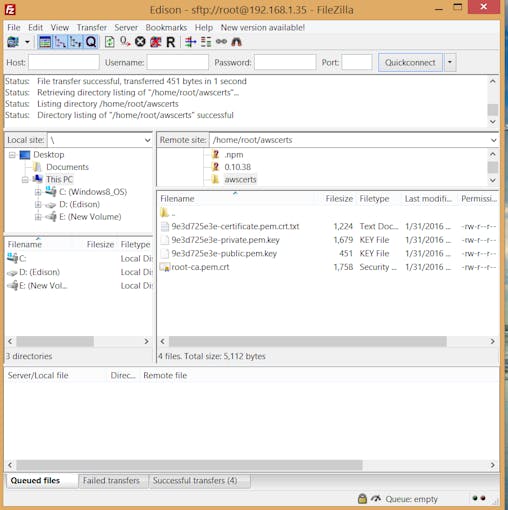The width and height of the screenshot is (508, 510).
Task: Select D: (Edison) in local file list
Action: coord(39,272)
